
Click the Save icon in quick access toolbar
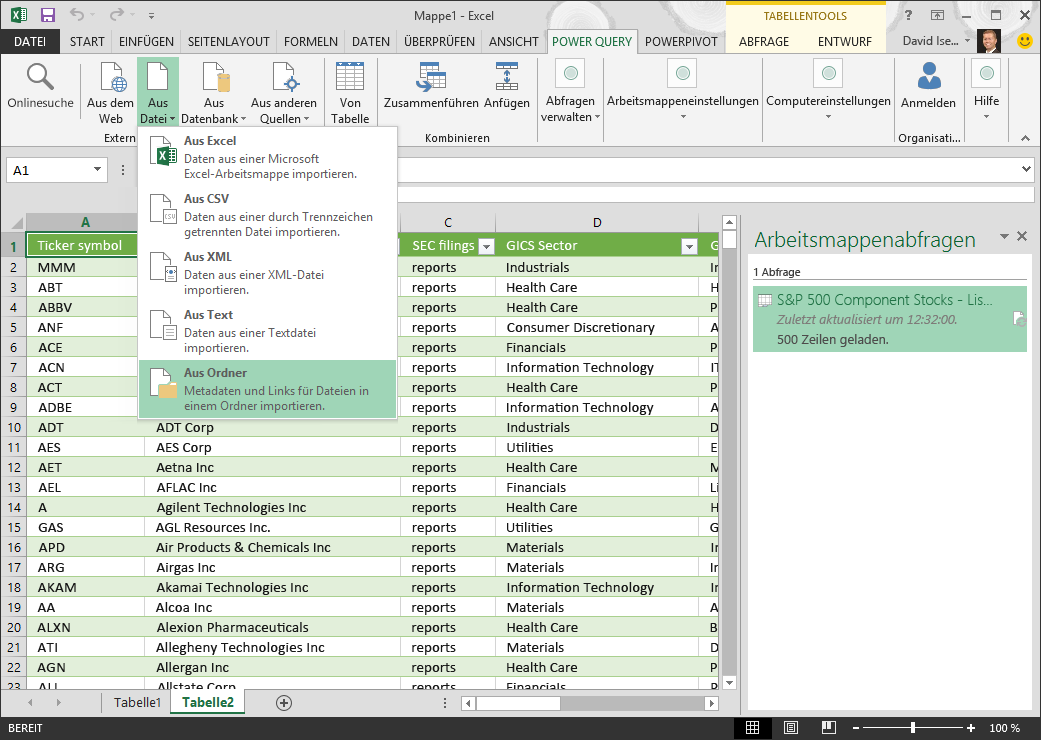[48, 15]
